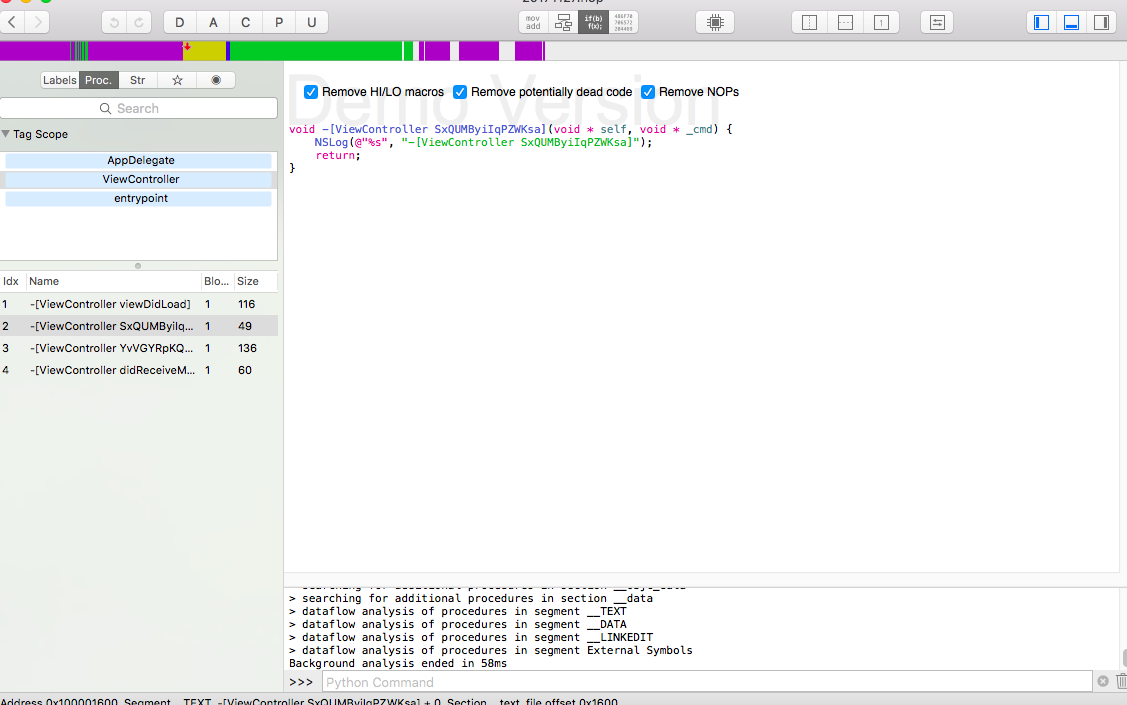The image size is (1127, 705).
Task: Collapse the Tag Scope disclosure triangle
Action: pos(6,134)
